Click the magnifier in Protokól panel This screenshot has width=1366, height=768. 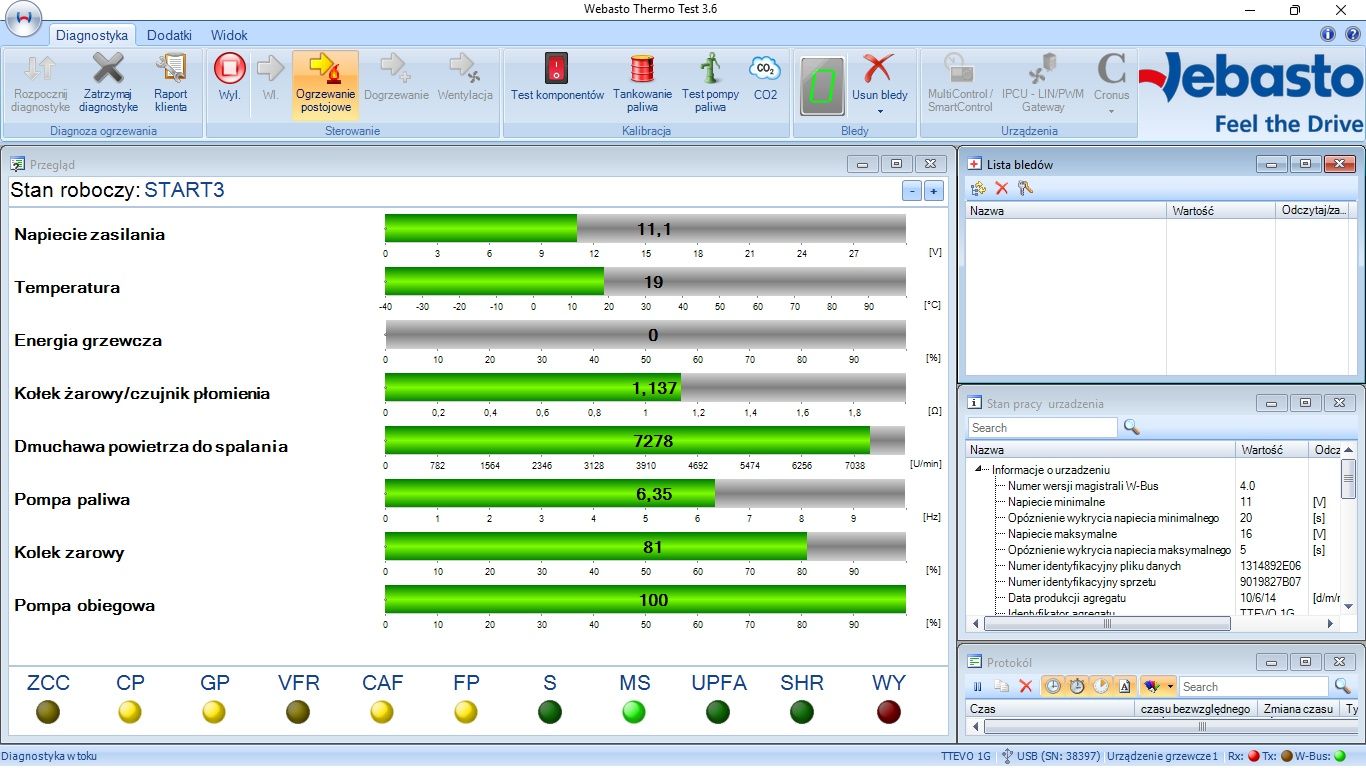(x=1343, y=686)
